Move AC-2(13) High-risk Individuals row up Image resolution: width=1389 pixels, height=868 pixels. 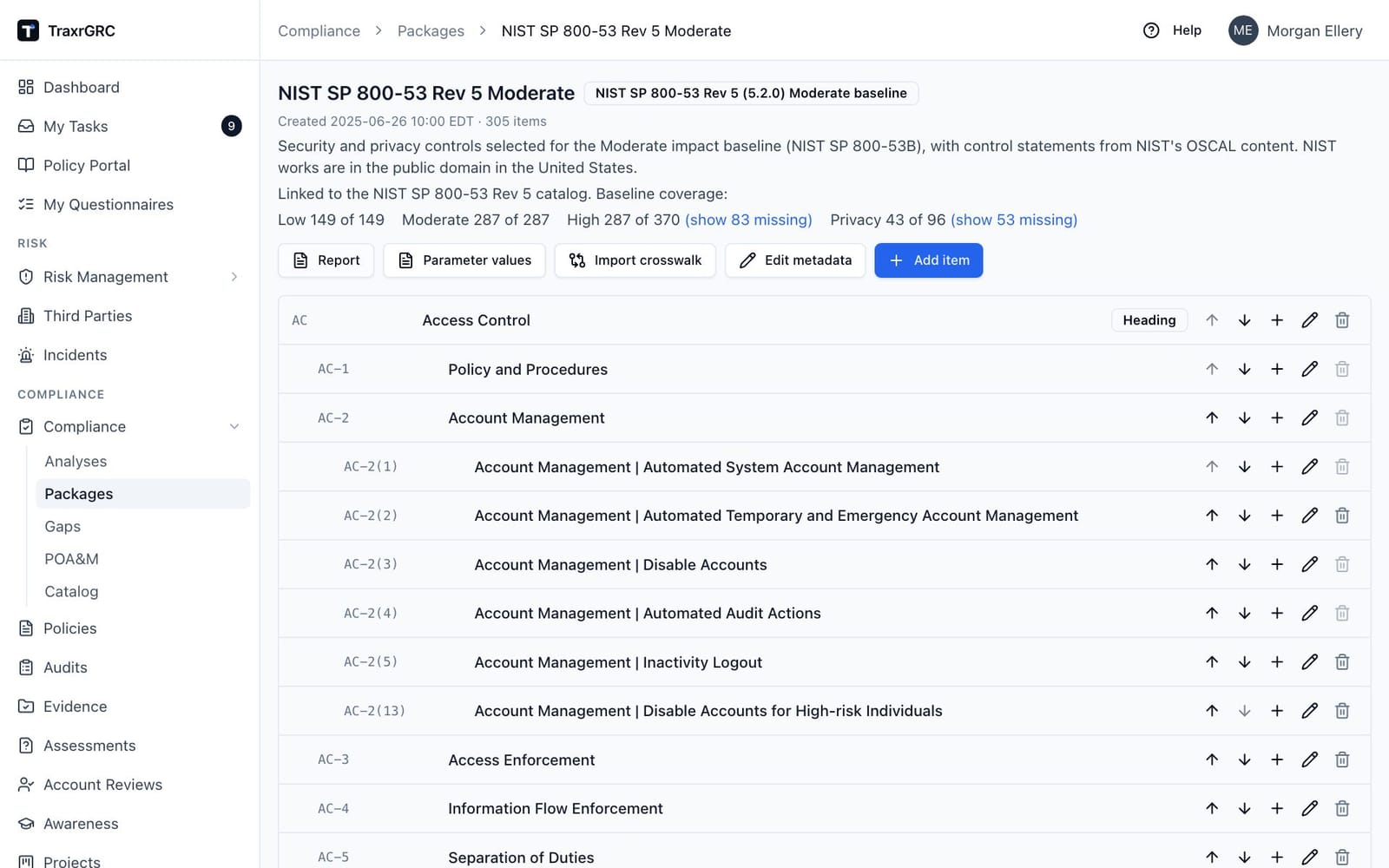[1212, 711]
